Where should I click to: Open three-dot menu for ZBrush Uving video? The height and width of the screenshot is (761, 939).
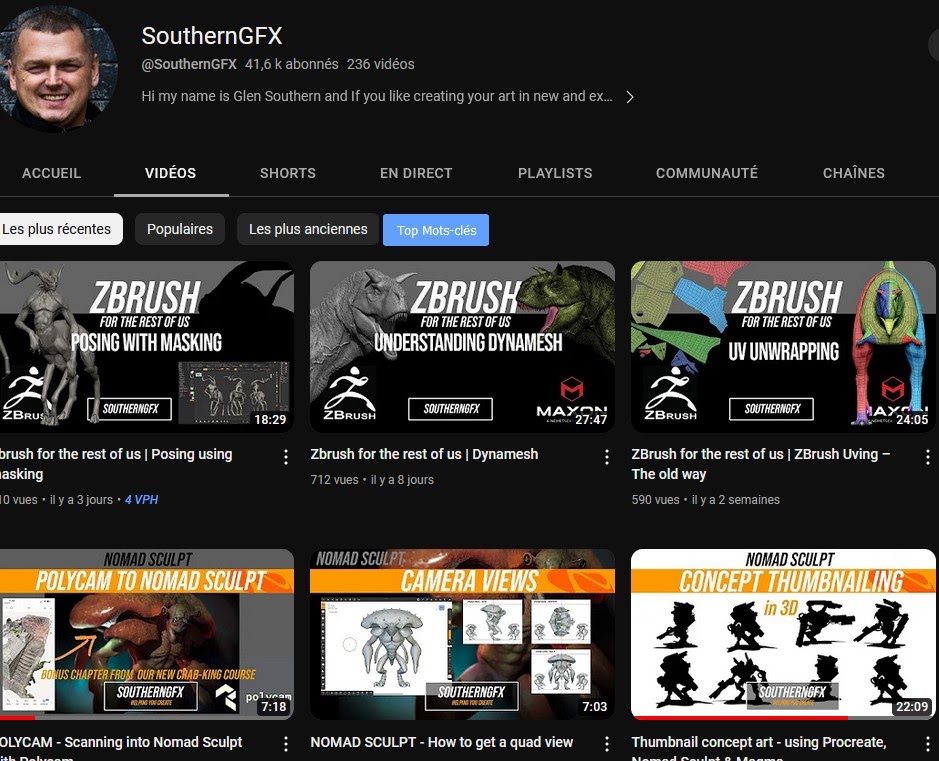point(927,457)
